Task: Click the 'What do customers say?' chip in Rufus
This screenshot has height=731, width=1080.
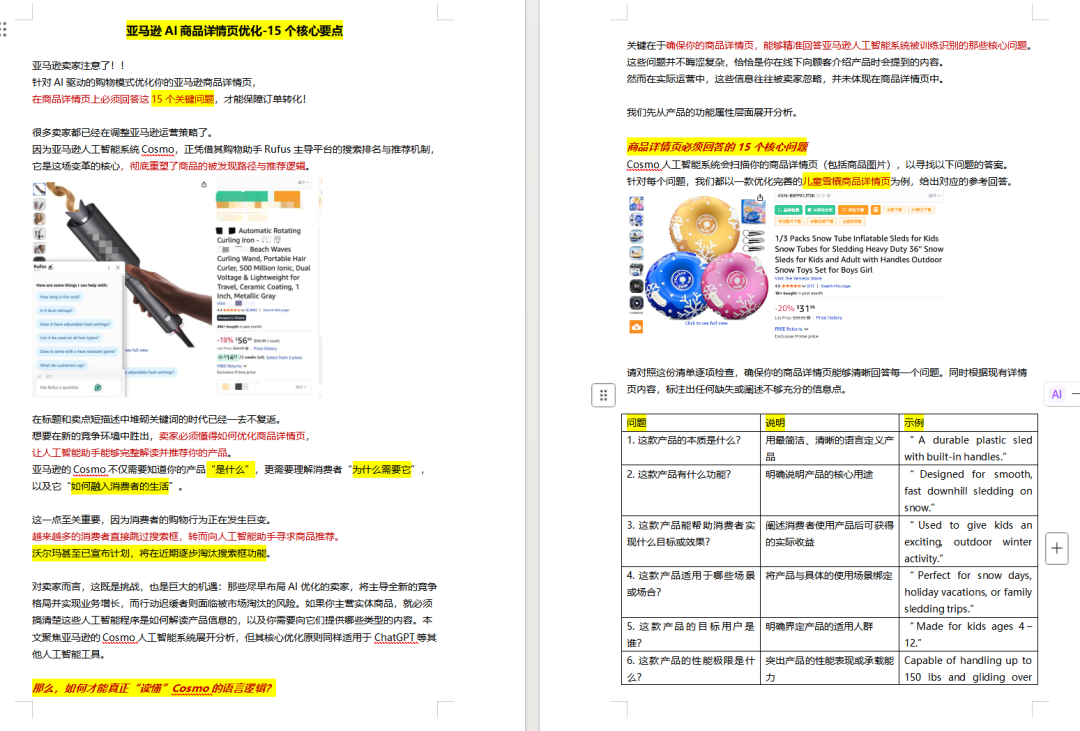Action: click(62, 365)
